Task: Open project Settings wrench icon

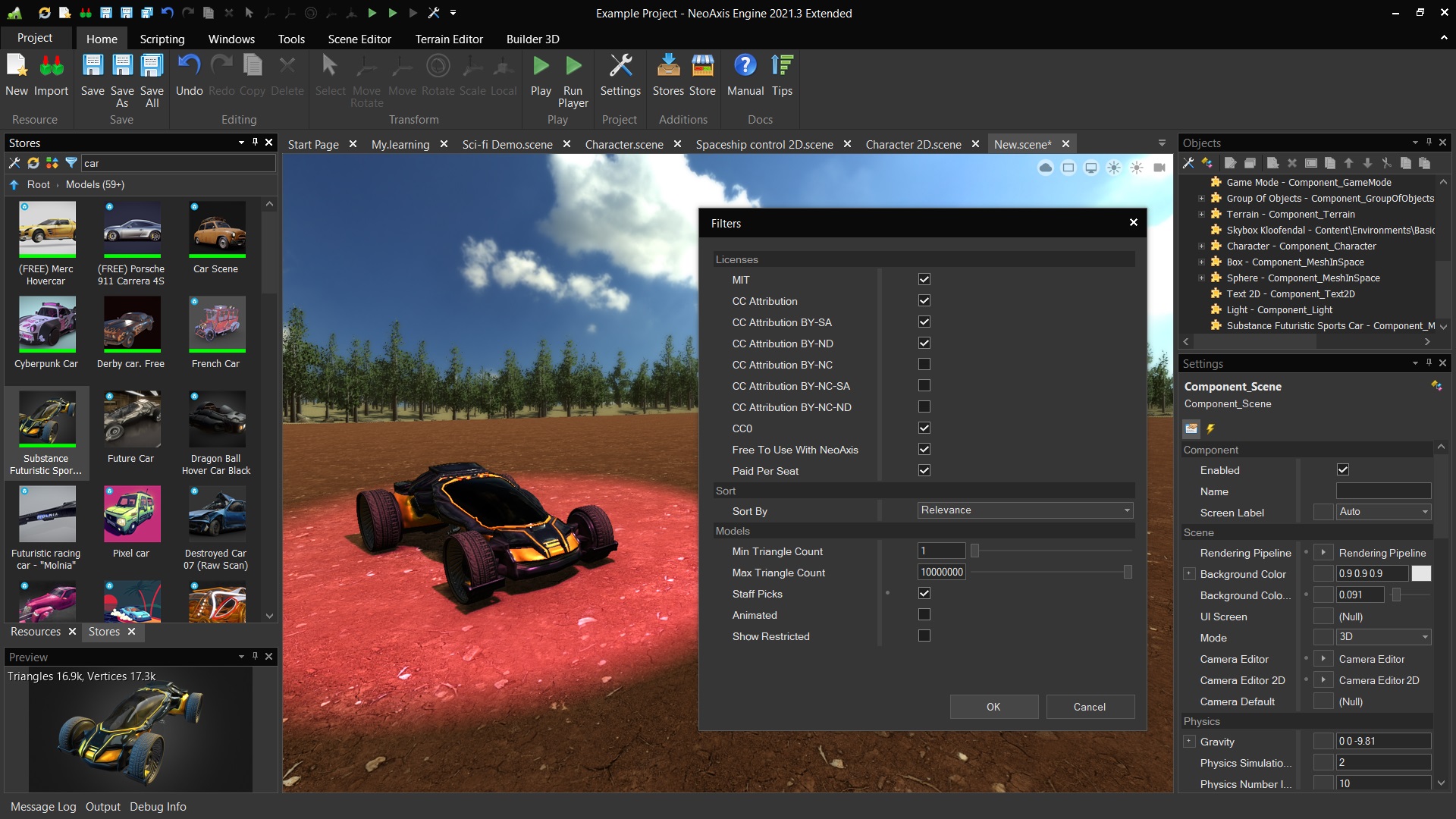Action: (620, 67)
